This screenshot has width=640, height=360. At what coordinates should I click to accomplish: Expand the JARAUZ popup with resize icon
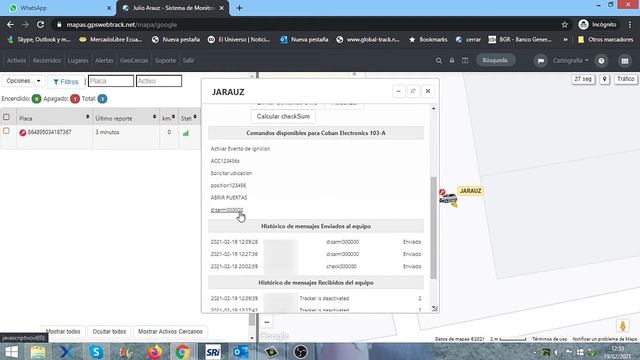[x=413, y=91]
